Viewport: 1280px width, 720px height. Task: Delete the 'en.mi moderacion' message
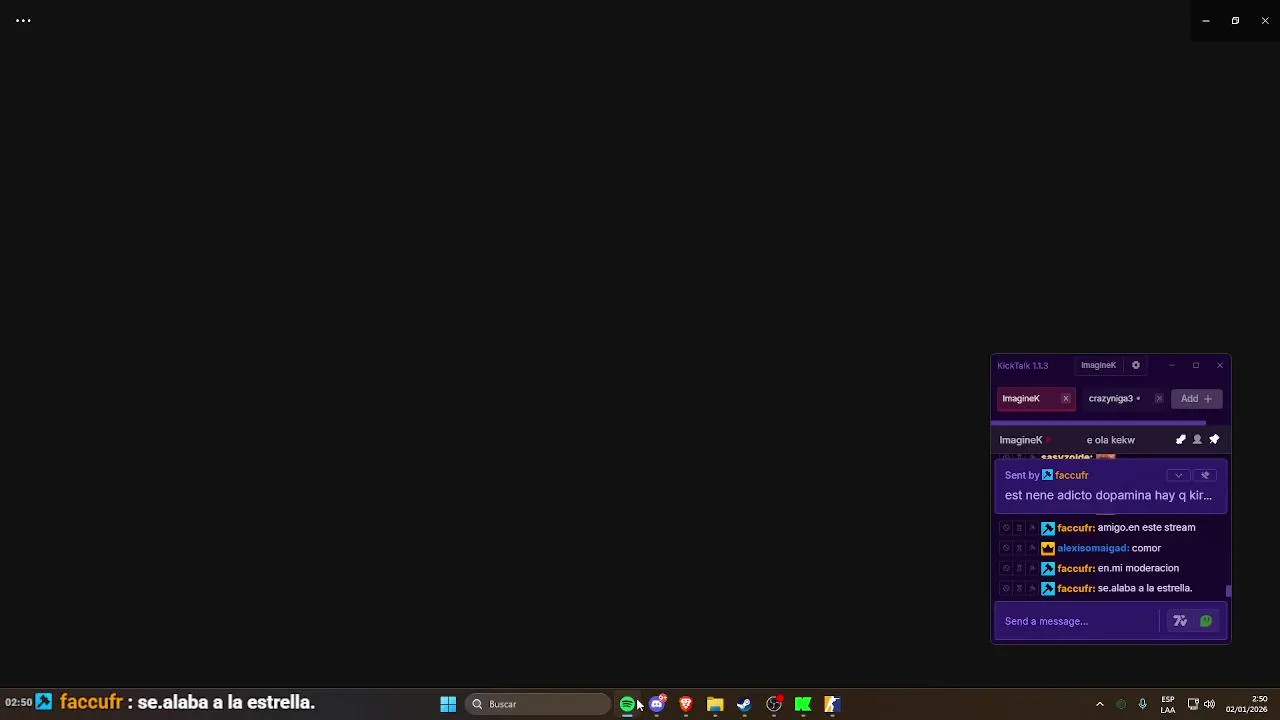tap(1019, 568)
